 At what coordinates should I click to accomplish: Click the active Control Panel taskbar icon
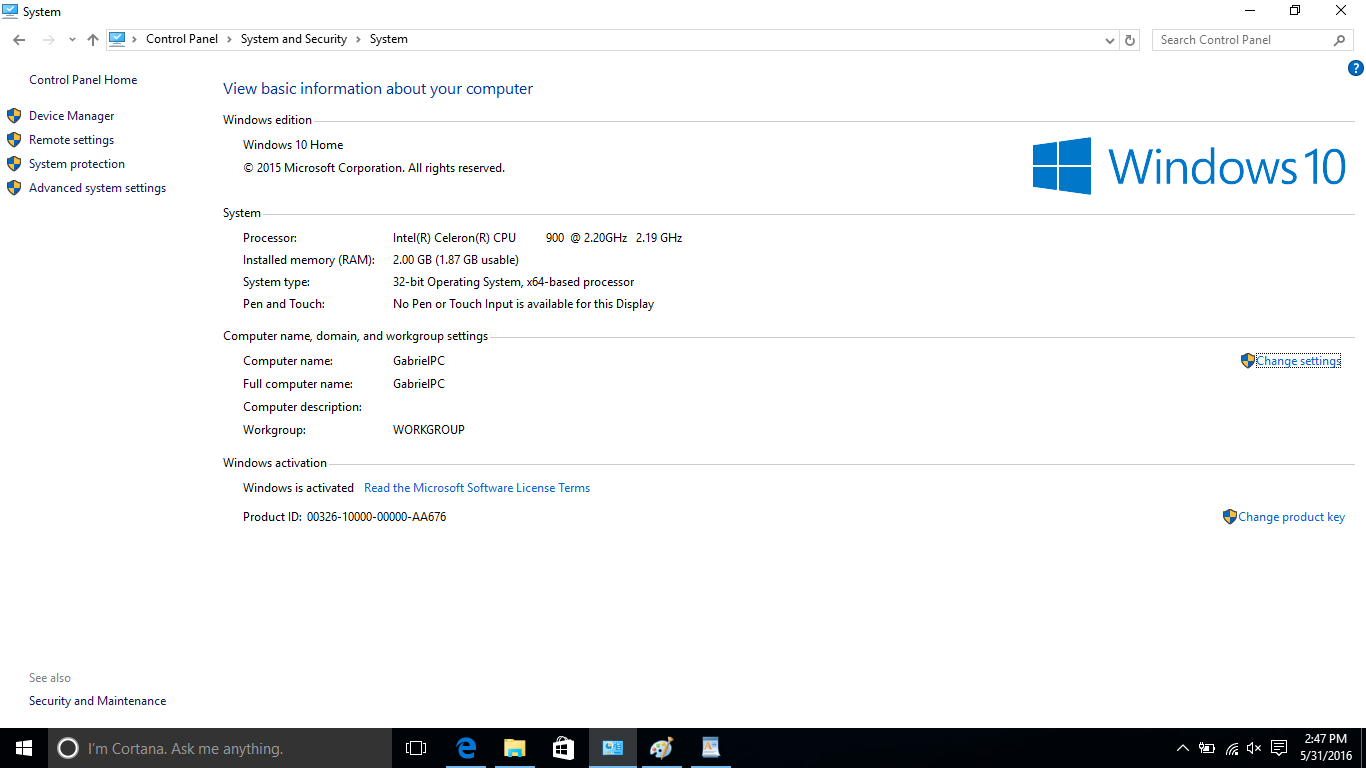[x=612, y=748]
